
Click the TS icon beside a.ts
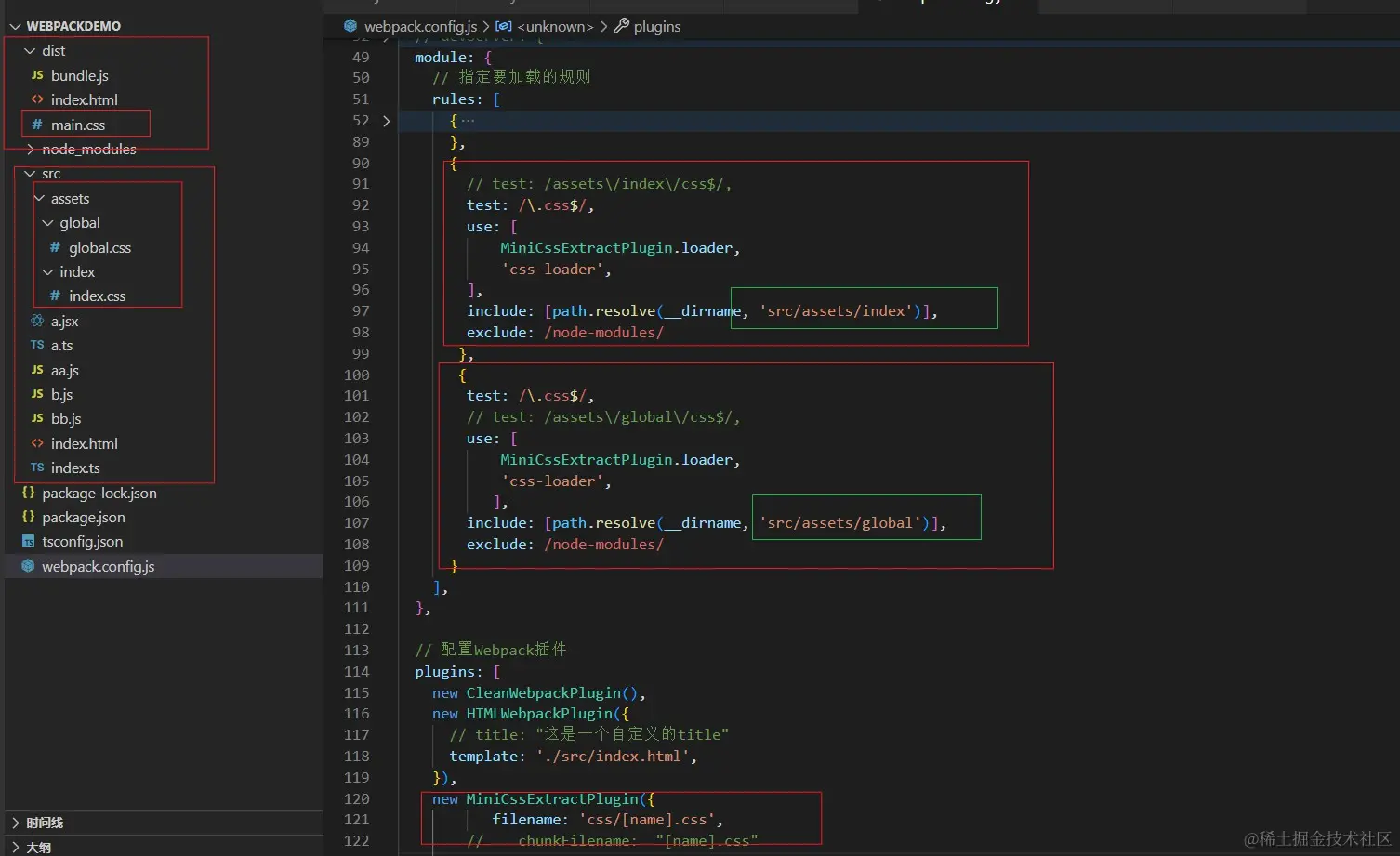tap(37, 345)
